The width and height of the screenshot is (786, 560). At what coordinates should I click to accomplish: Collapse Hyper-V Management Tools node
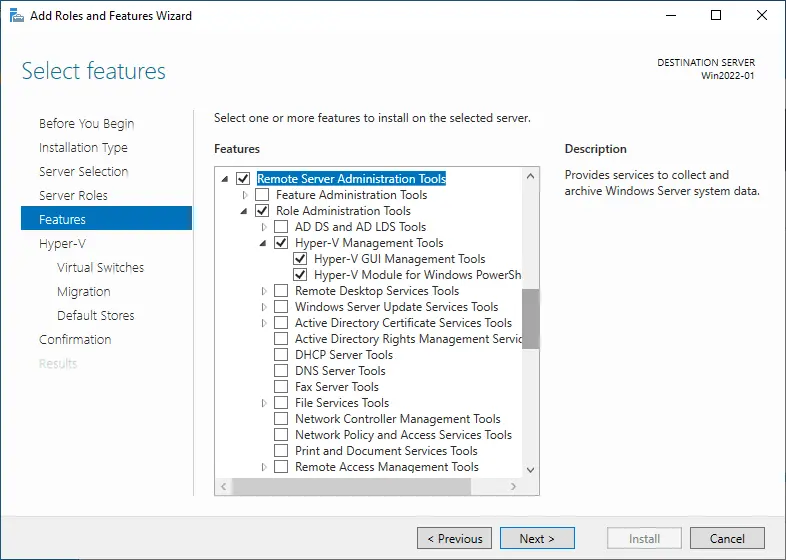tap(263, 243)
